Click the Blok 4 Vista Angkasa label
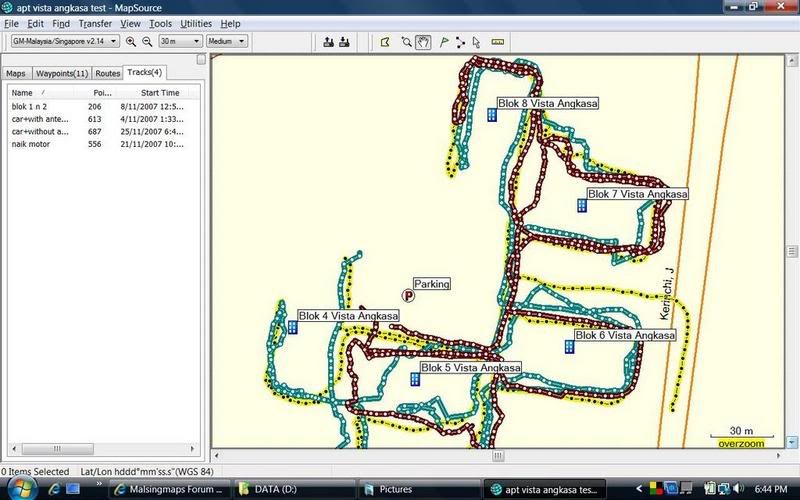 (348, 316)
